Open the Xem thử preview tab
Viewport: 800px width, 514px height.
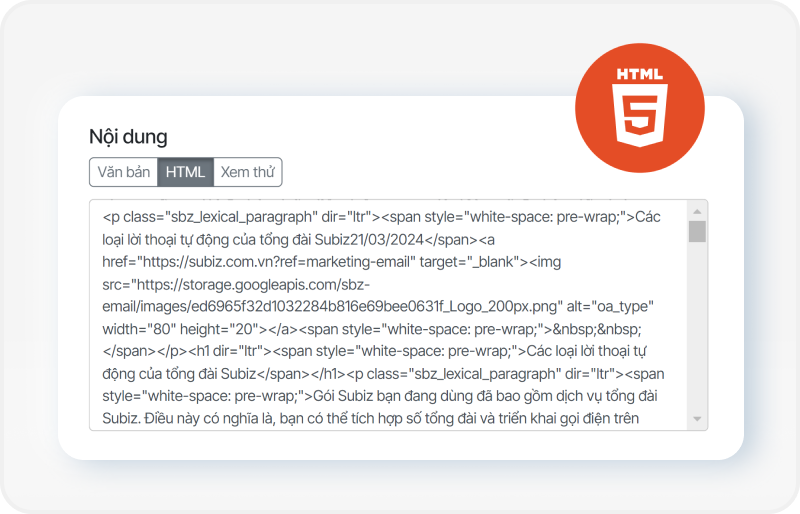[x=248, y=172]
